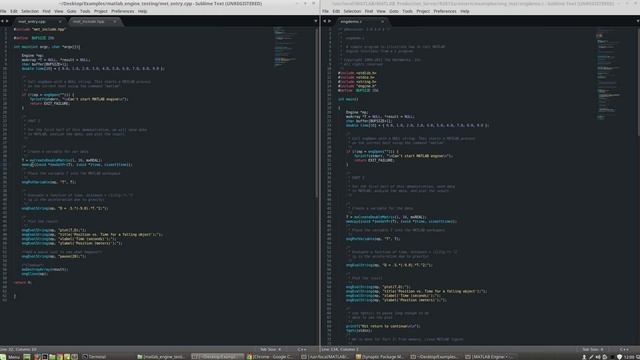
Task: Click shield update icon in system tray
Action: tap(619, 357)
